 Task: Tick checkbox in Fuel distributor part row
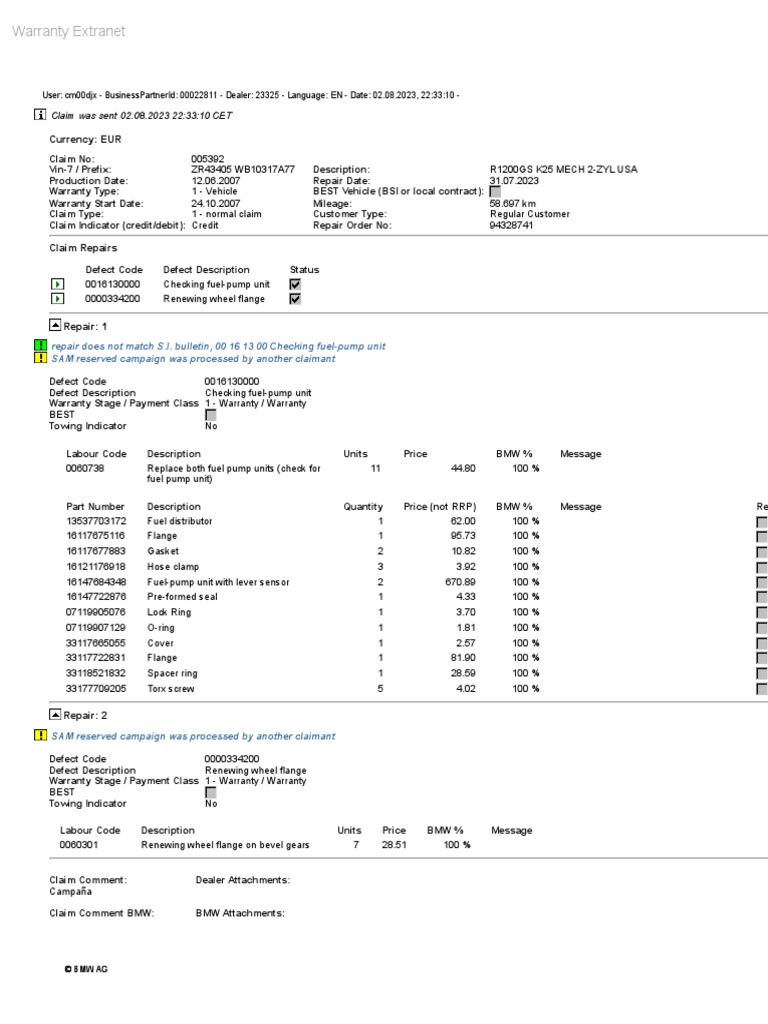click(761, 522)
